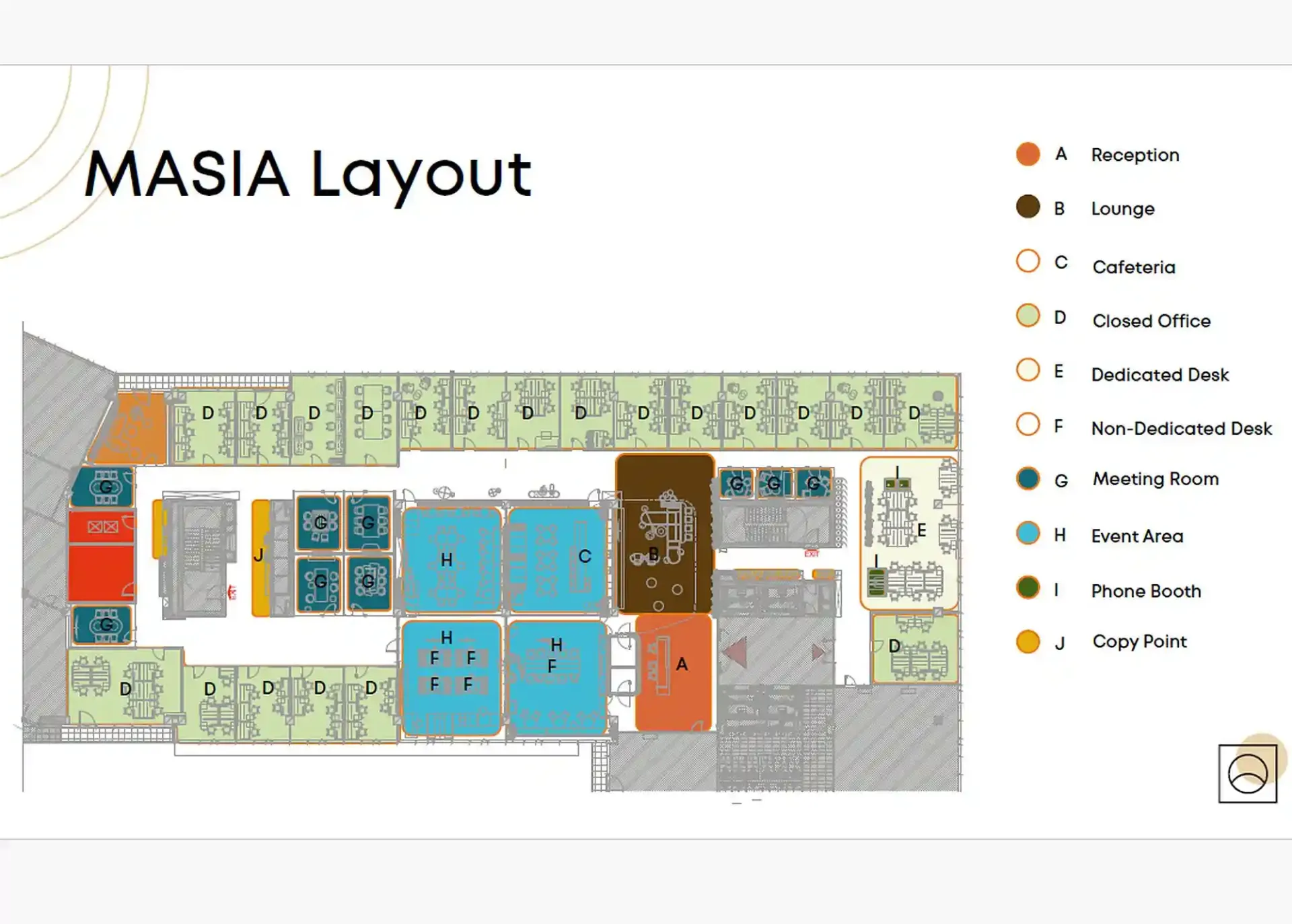Screen dimensions: 1292x924
Task: Click the Event Area with four F desks
Action: click(452, 678)
